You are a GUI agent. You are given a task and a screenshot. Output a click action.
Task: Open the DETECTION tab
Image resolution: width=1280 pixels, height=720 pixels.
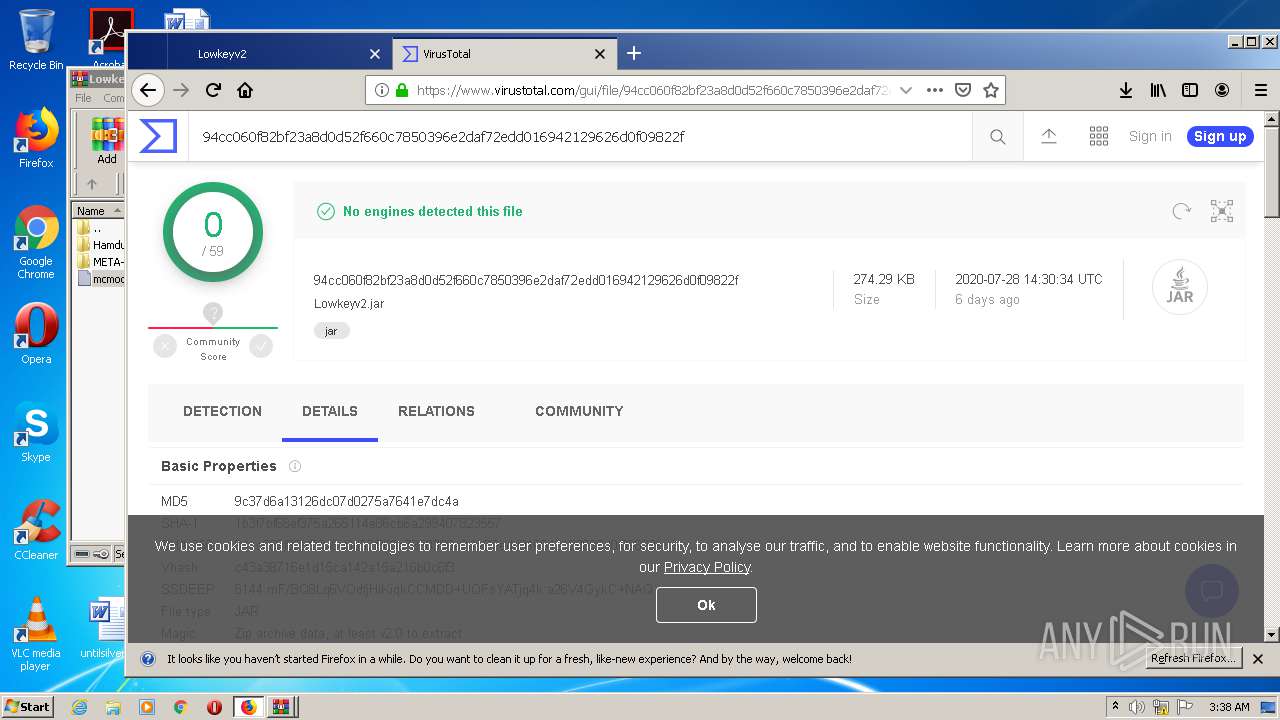(222, 411)
